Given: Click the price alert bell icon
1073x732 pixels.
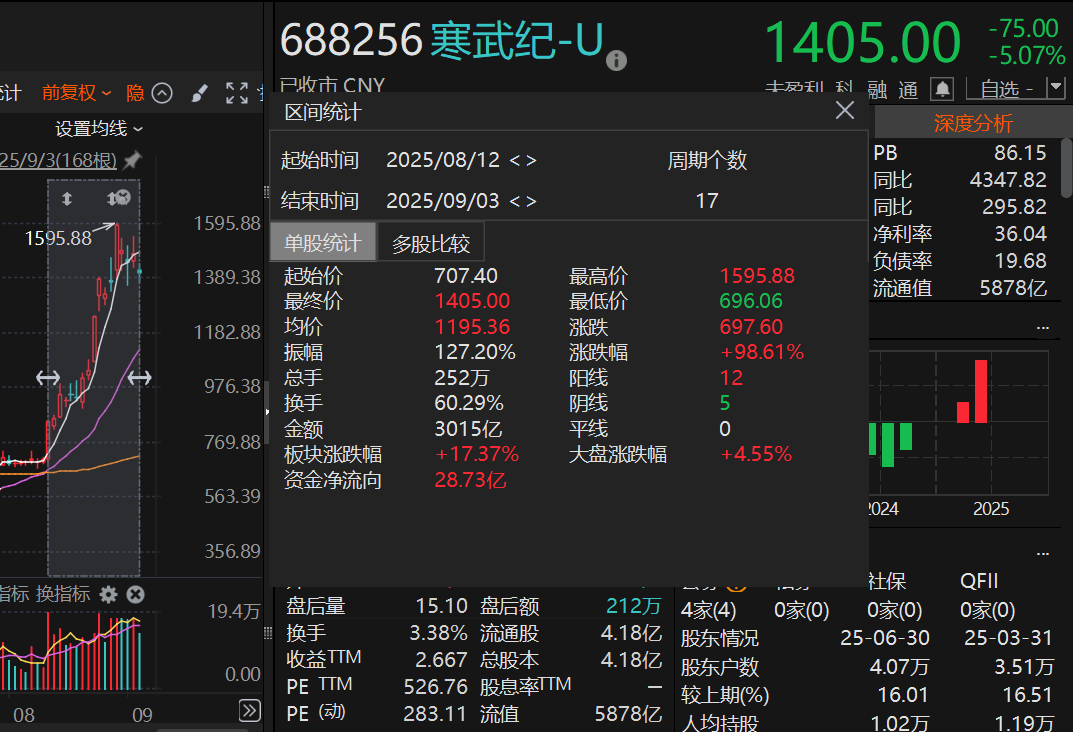Looking at the screenshot, I should [x=942, y=89].
